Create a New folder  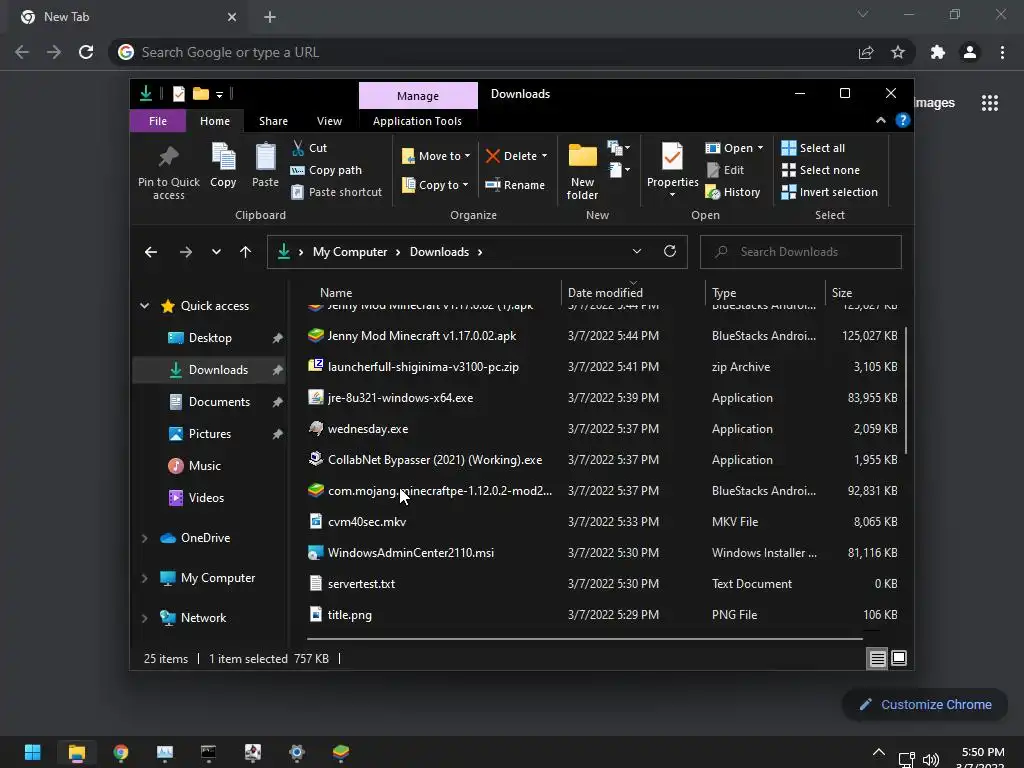pyautogui.click(x=582, y=171)
